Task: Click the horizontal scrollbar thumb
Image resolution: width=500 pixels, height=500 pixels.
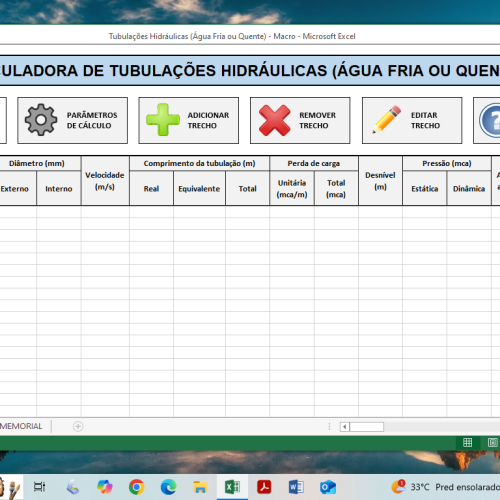Action: coord(366,427)
